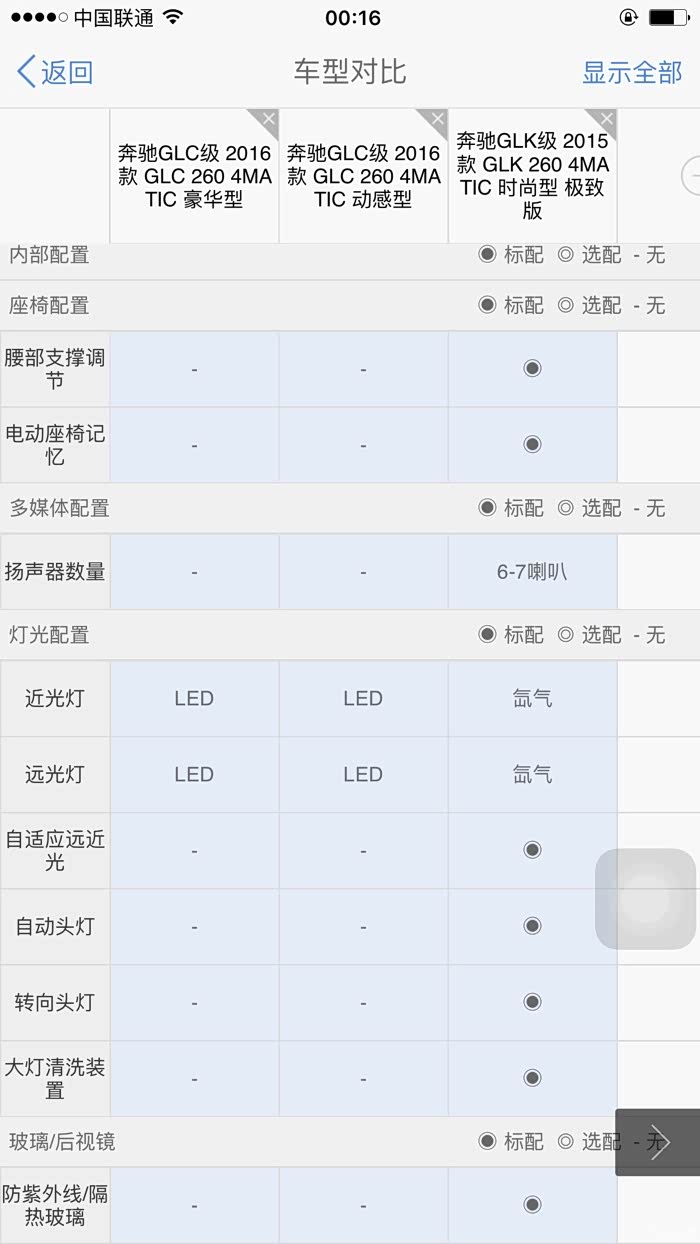
Task: Collapse the 座椅配置 section header
Action: pos(50,306)
